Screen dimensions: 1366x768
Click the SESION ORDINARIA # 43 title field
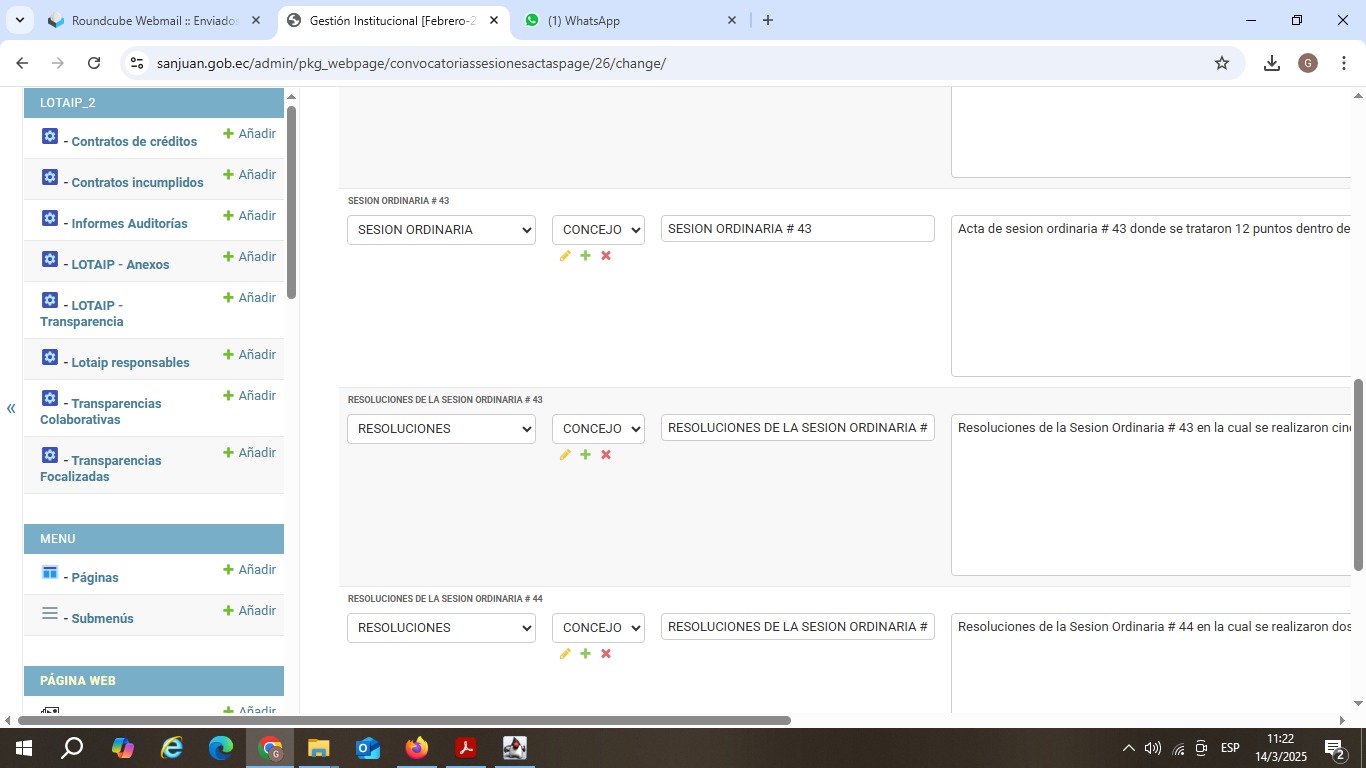797,229
